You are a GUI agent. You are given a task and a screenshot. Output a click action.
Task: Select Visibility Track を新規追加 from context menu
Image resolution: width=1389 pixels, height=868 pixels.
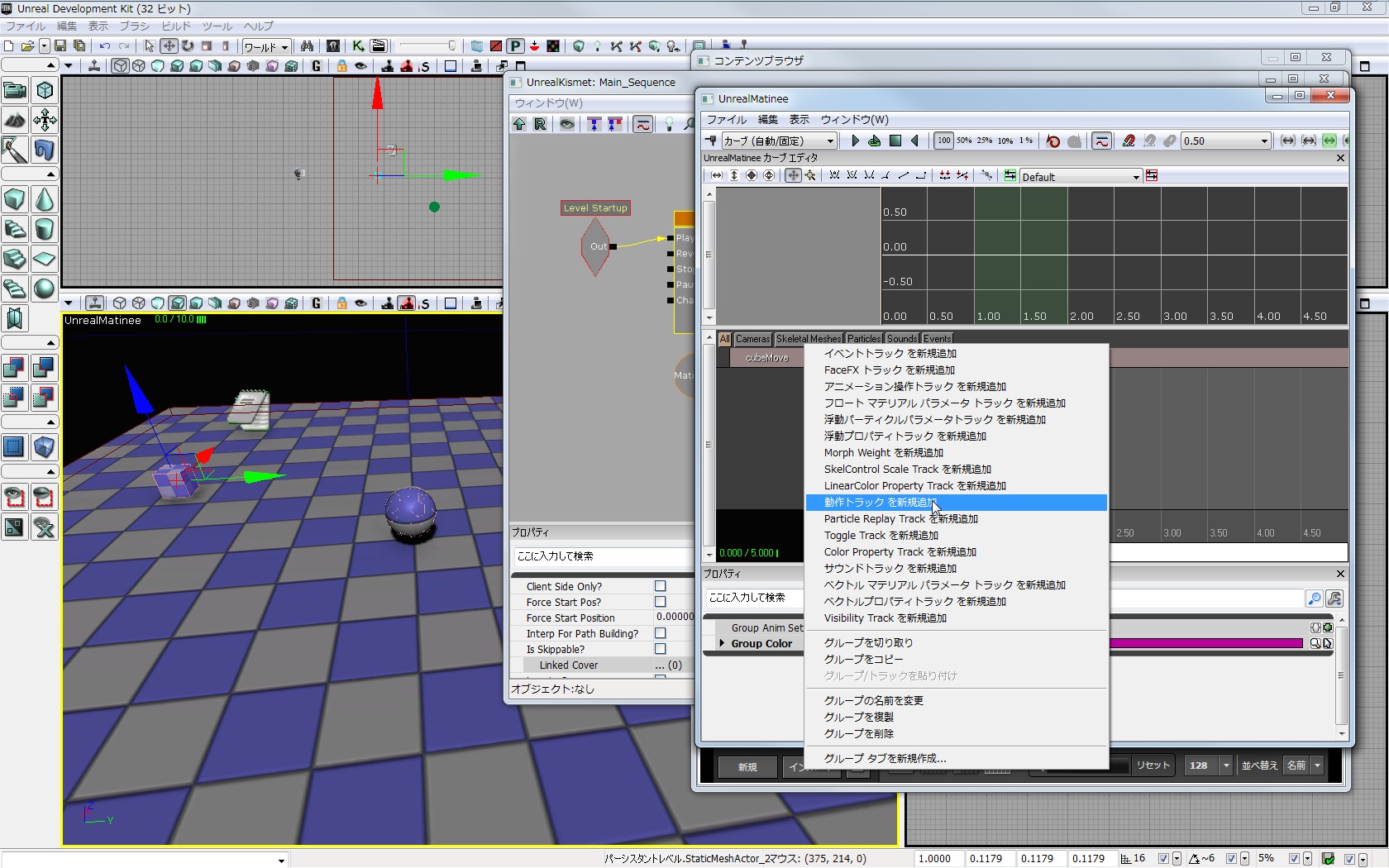pos(885,618)
